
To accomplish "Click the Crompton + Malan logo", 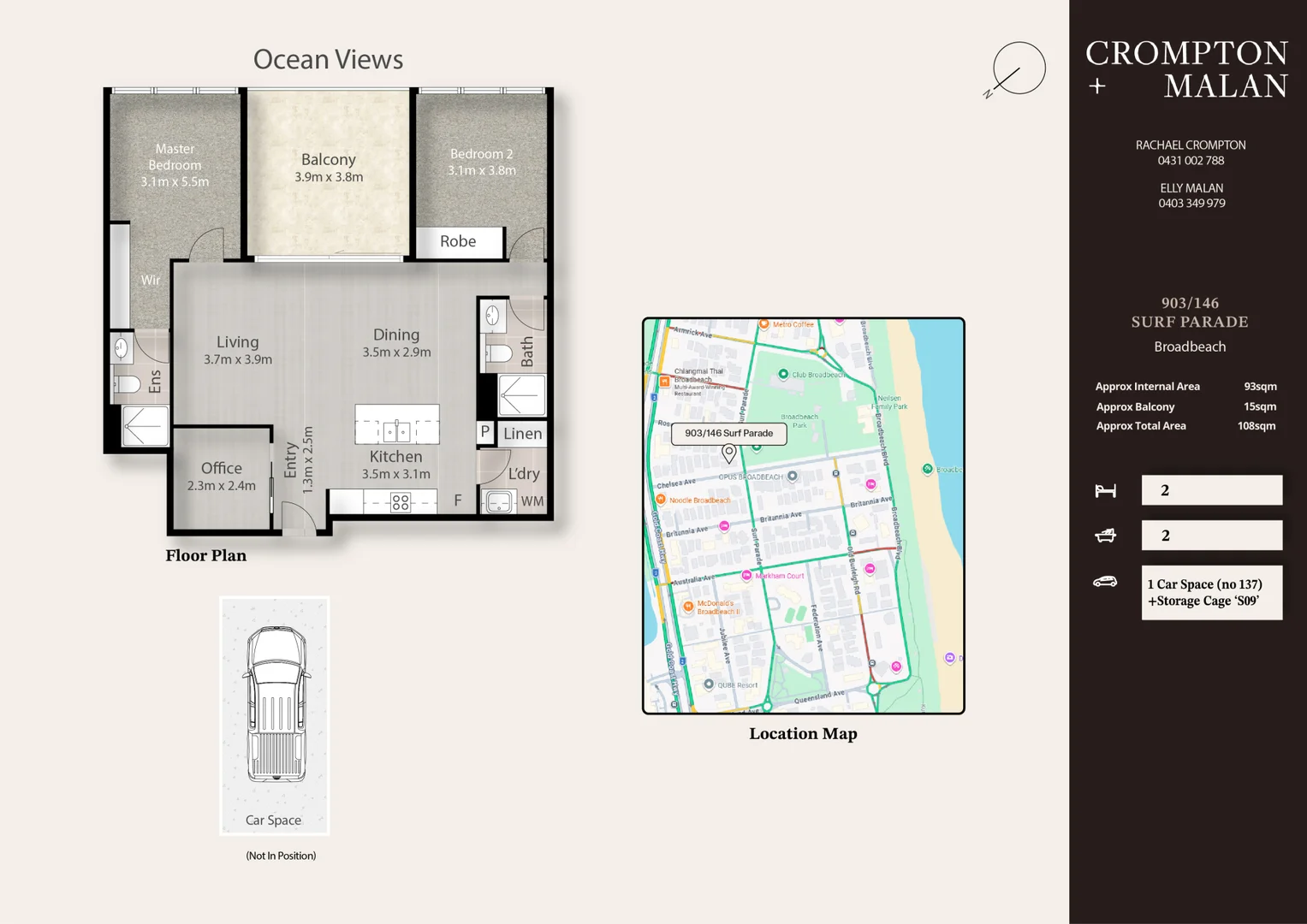I will (x=1186, y=69).
